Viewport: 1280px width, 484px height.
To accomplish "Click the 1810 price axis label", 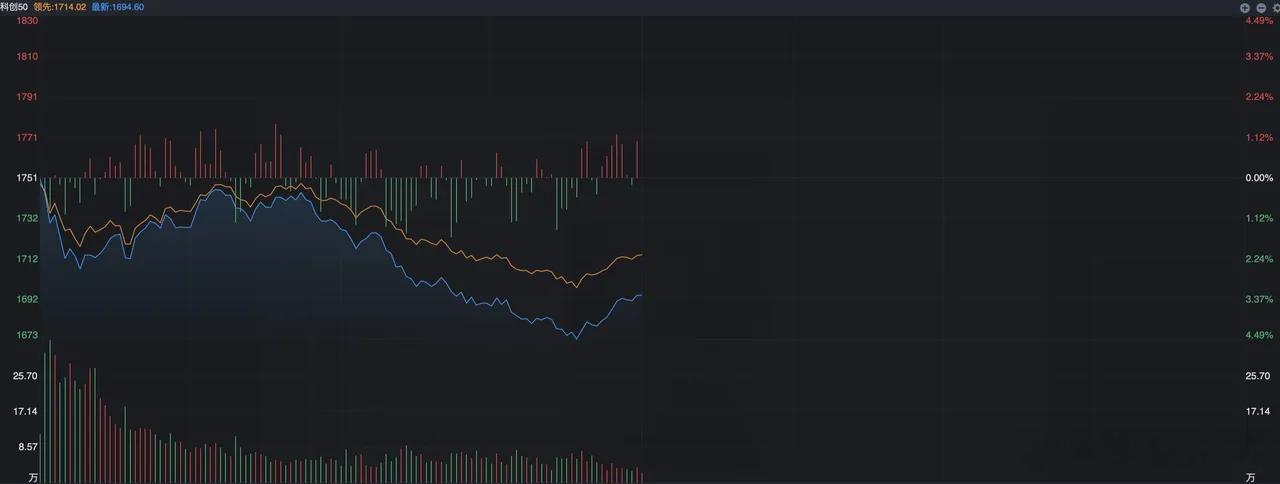I will pos(27,57).
